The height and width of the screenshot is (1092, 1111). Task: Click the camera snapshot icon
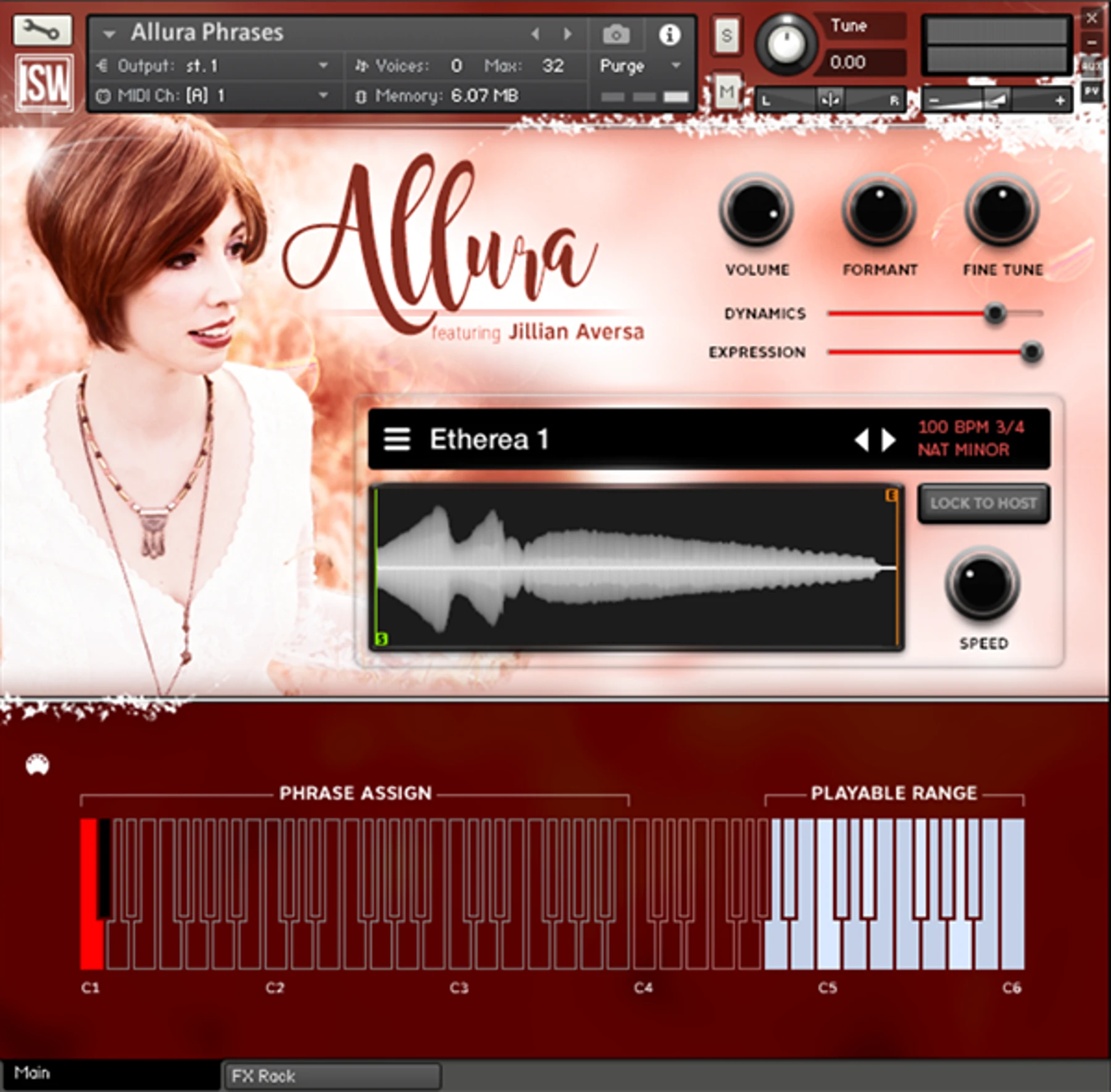[616, 34]
